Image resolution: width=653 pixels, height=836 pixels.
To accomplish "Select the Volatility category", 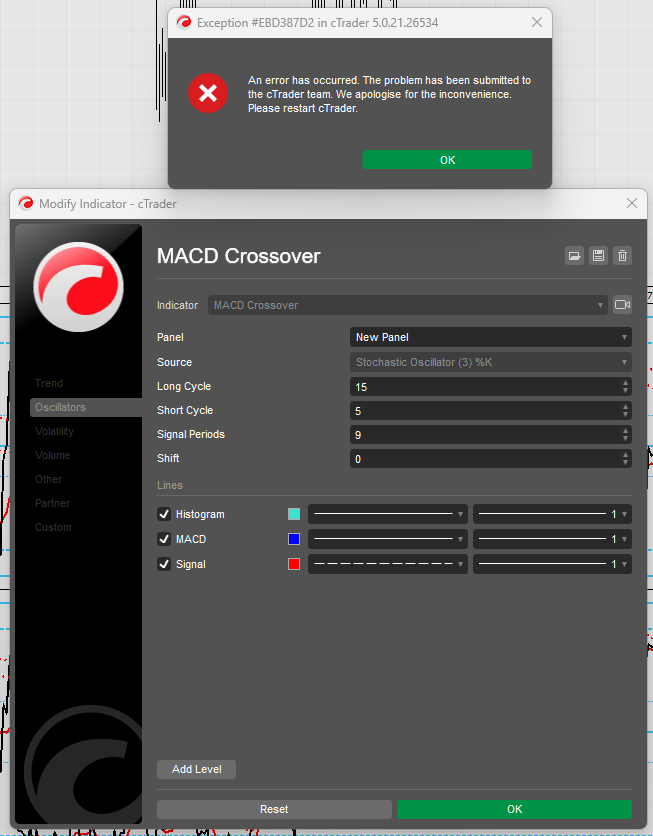I will tap(54, 431).
